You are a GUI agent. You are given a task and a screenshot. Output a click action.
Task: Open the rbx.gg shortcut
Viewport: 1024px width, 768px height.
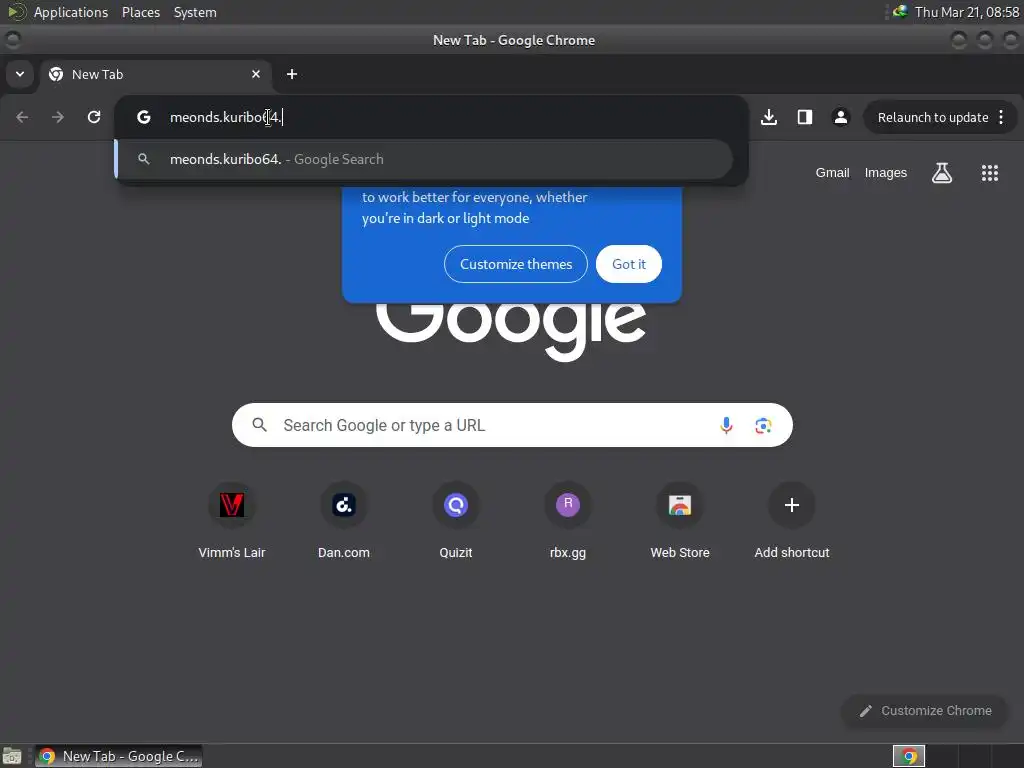568,520
